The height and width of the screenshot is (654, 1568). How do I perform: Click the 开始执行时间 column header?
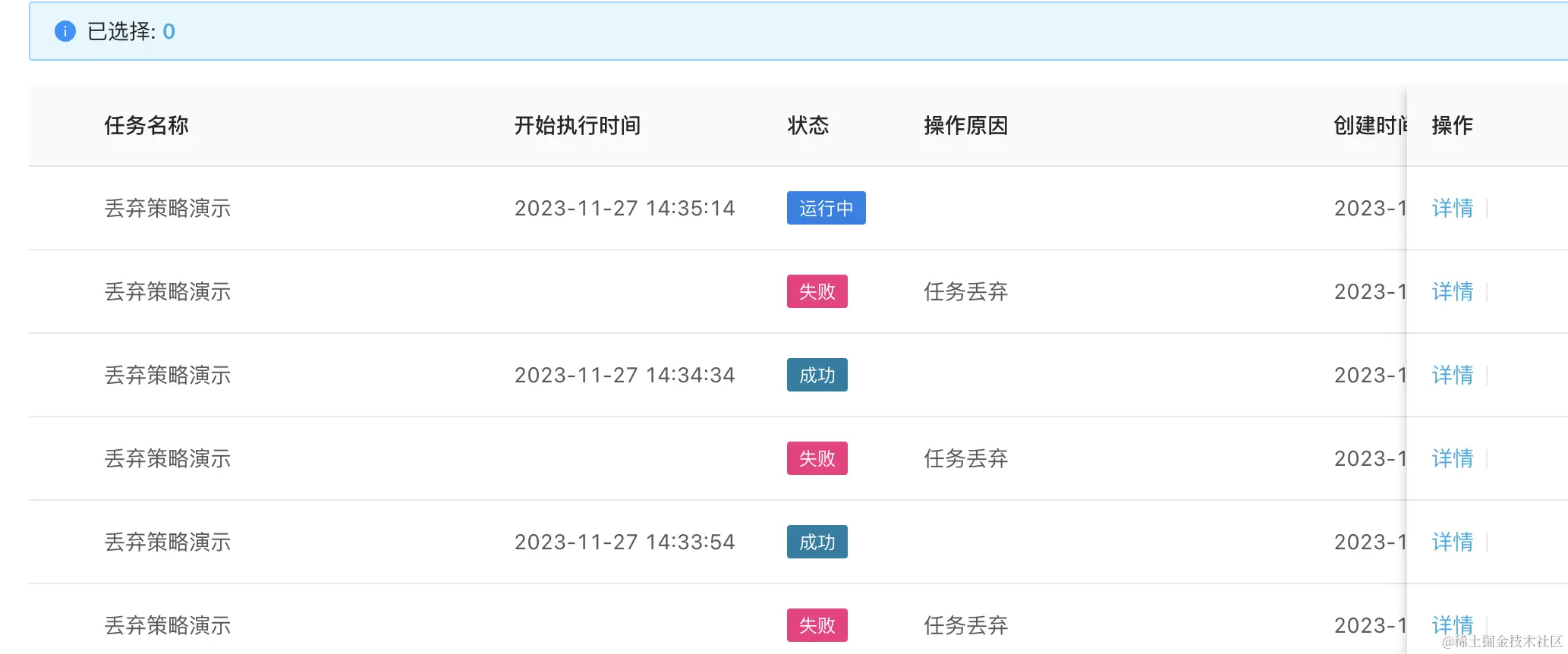(577, 125)
